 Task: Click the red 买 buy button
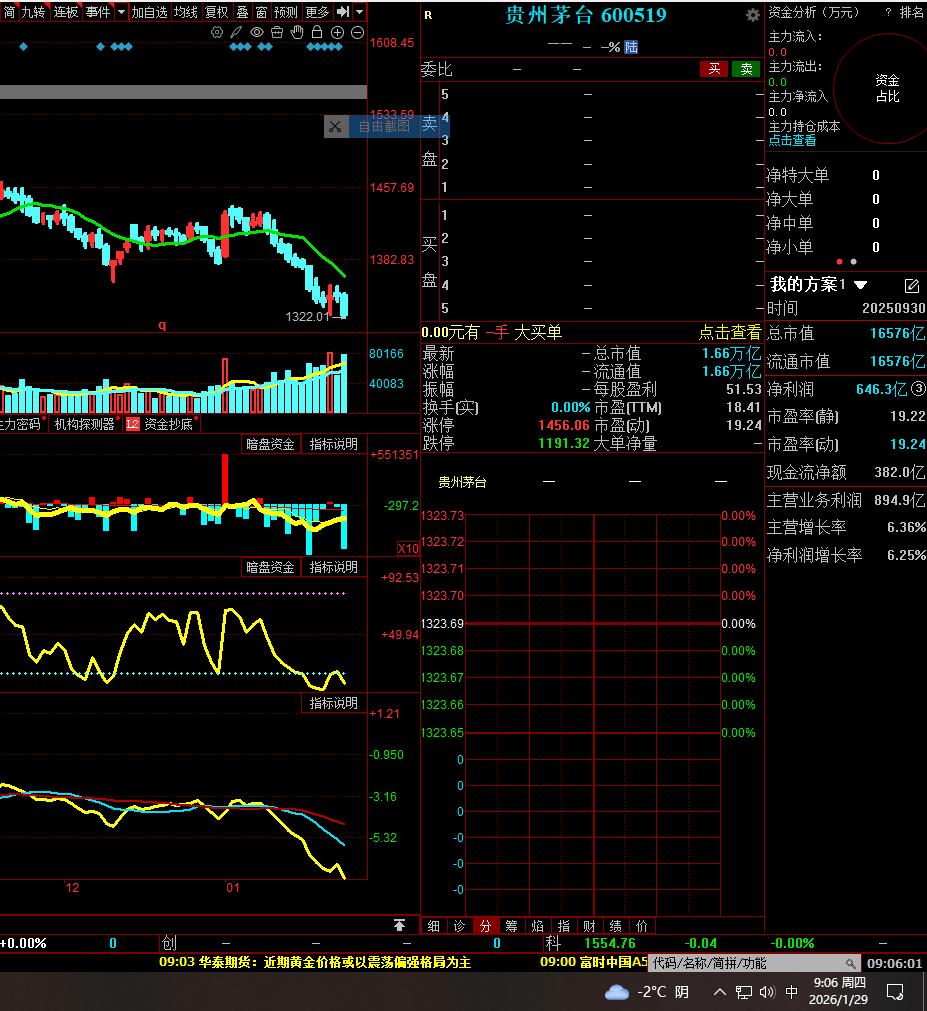tap(714, 69)
